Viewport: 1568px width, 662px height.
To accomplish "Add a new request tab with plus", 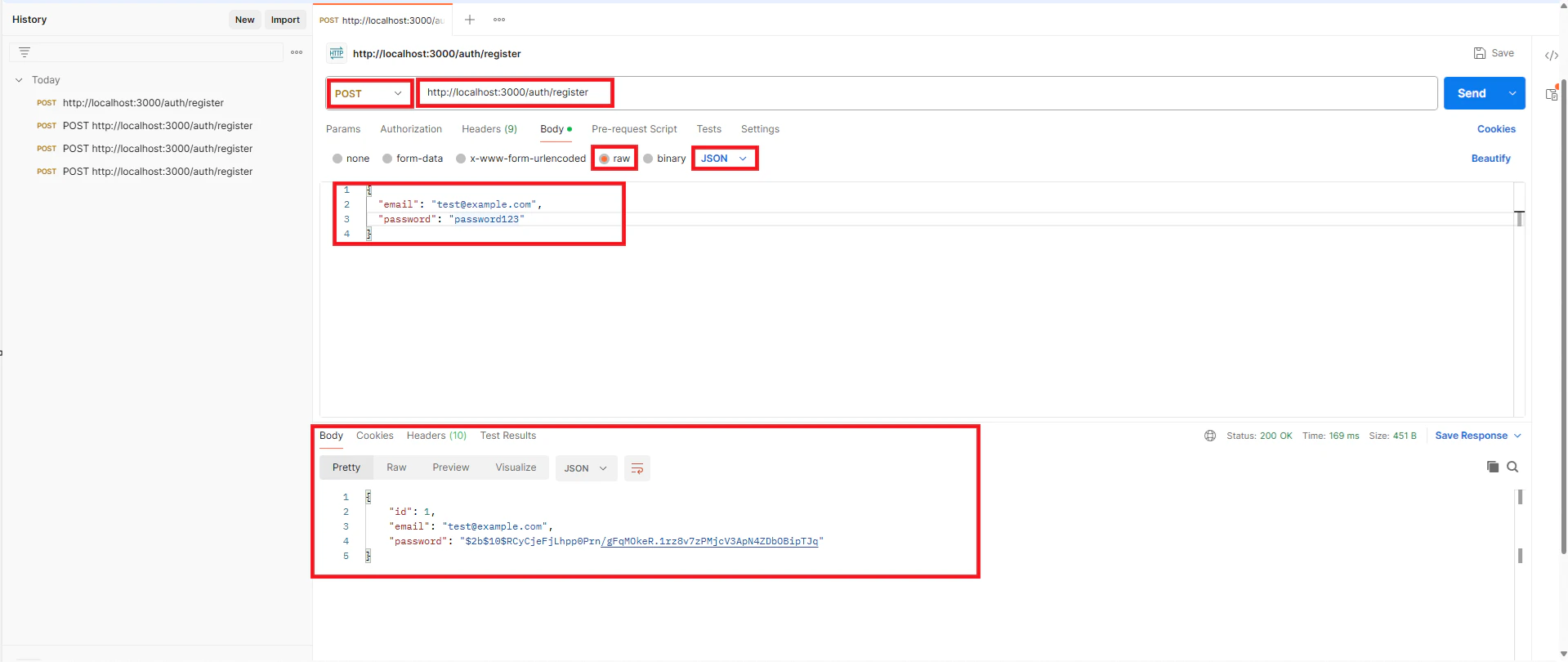I will (x=470, y=20).
